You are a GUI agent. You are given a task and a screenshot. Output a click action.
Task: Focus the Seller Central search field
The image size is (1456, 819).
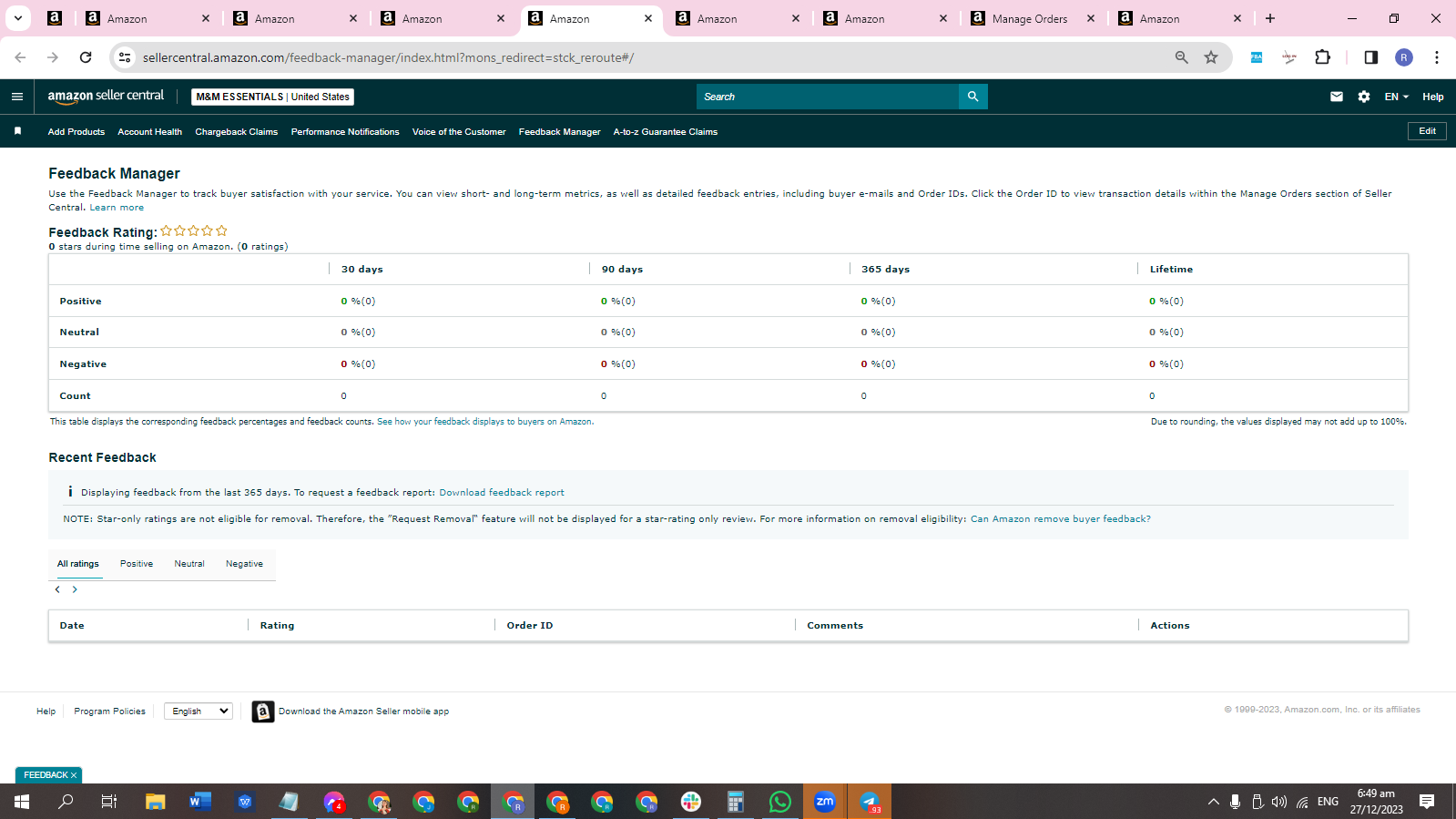tap(828, 97)
